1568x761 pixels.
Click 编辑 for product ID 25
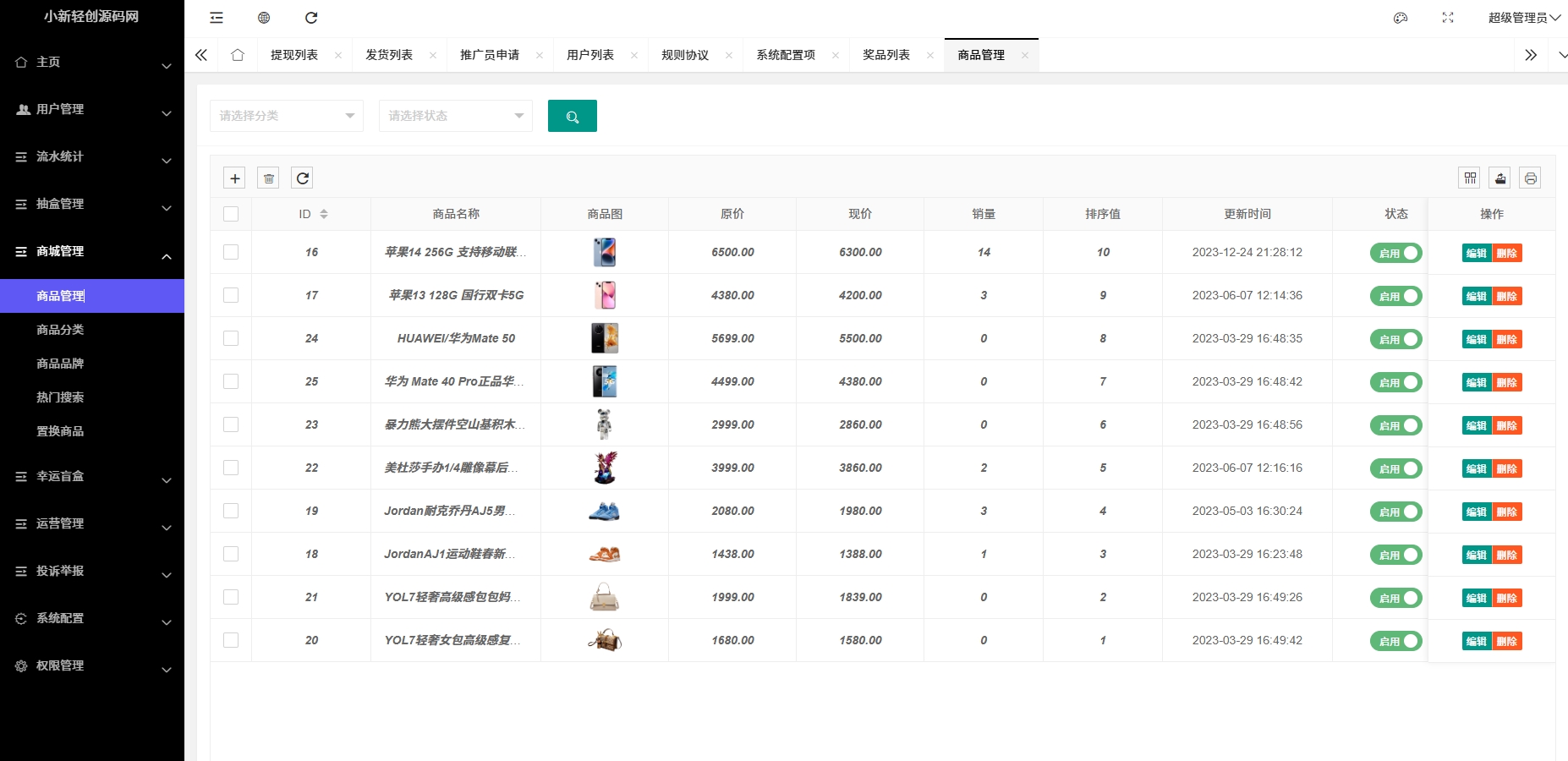pyautogui.click(x=1477, y=382)
